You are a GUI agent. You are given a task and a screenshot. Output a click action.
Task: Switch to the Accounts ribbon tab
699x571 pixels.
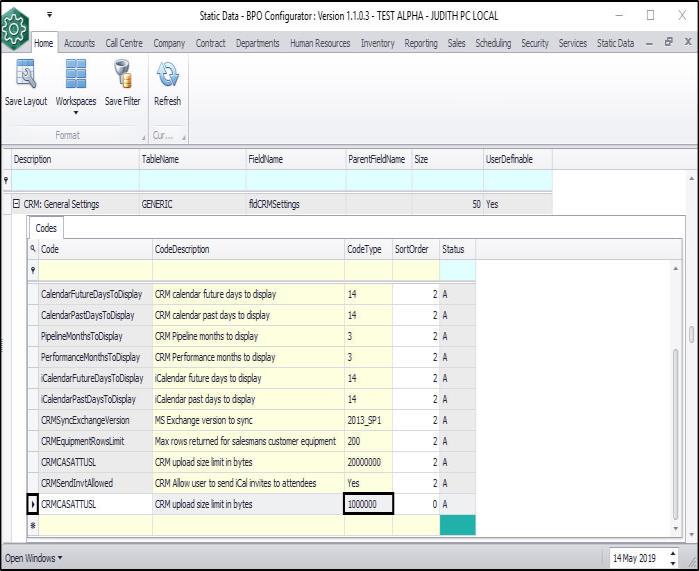tap(80, 43)
